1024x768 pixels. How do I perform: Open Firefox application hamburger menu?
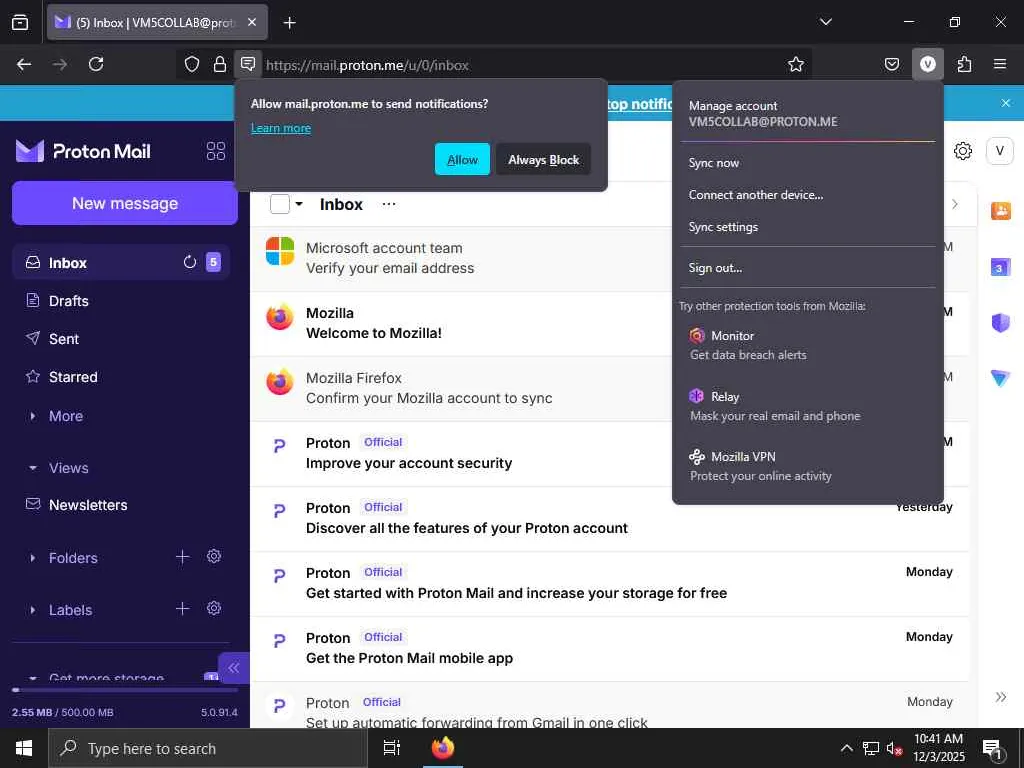pyautogui.click(x=1000, y=64)
